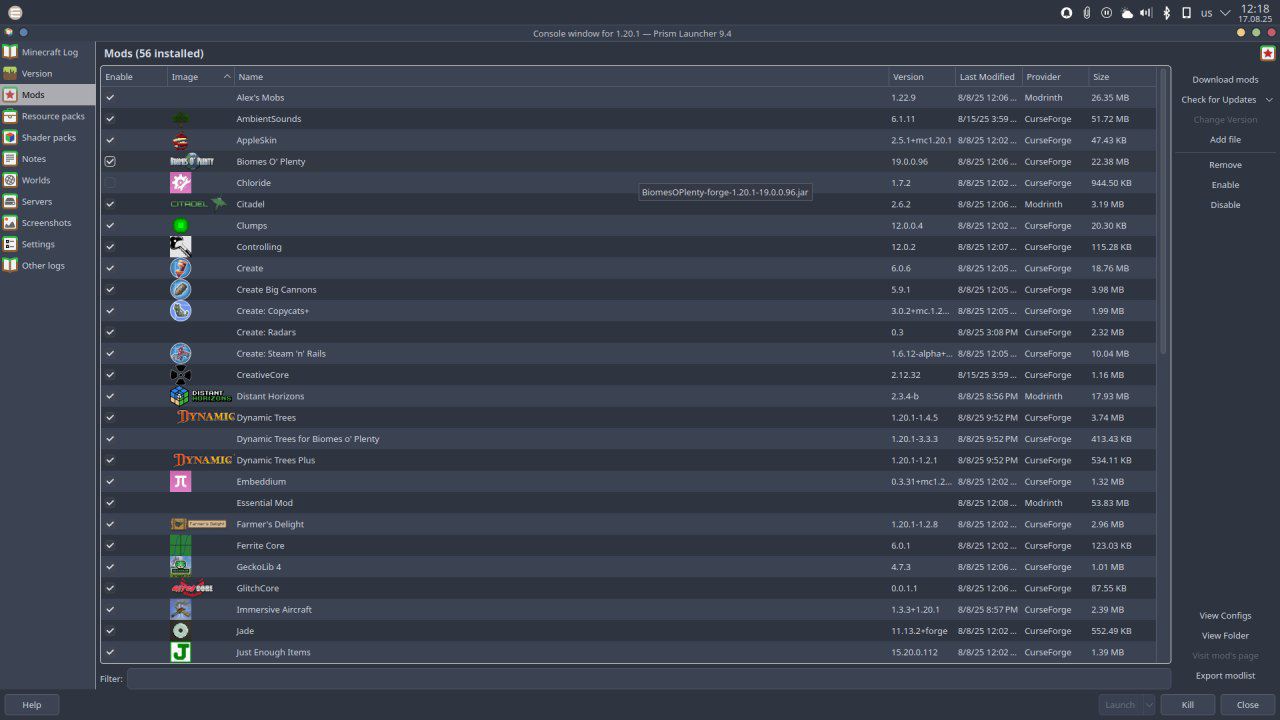
Task: Expand the system tray chevron
Action: point(1225,13)
